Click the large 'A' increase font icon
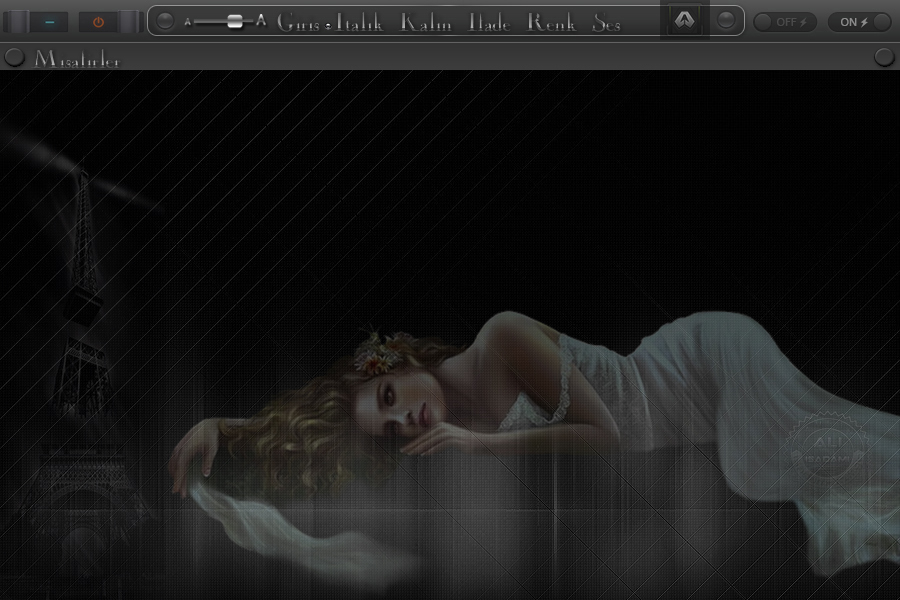900x600 pixels. [261, 21]
